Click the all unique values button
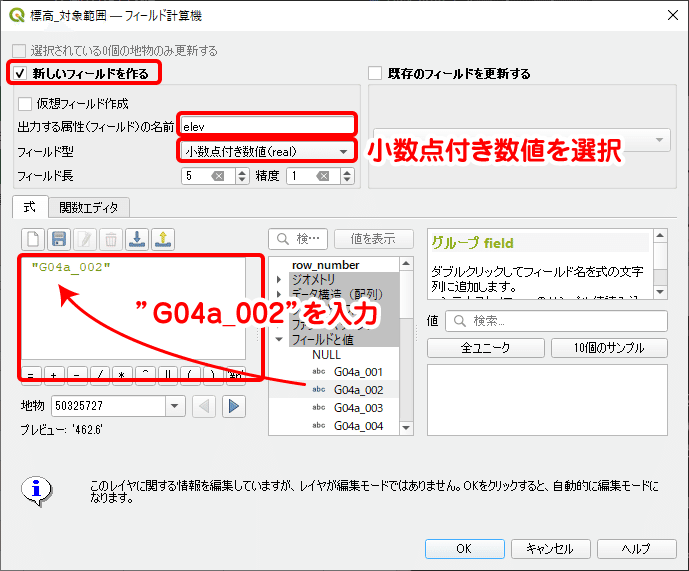 (486, 348)
